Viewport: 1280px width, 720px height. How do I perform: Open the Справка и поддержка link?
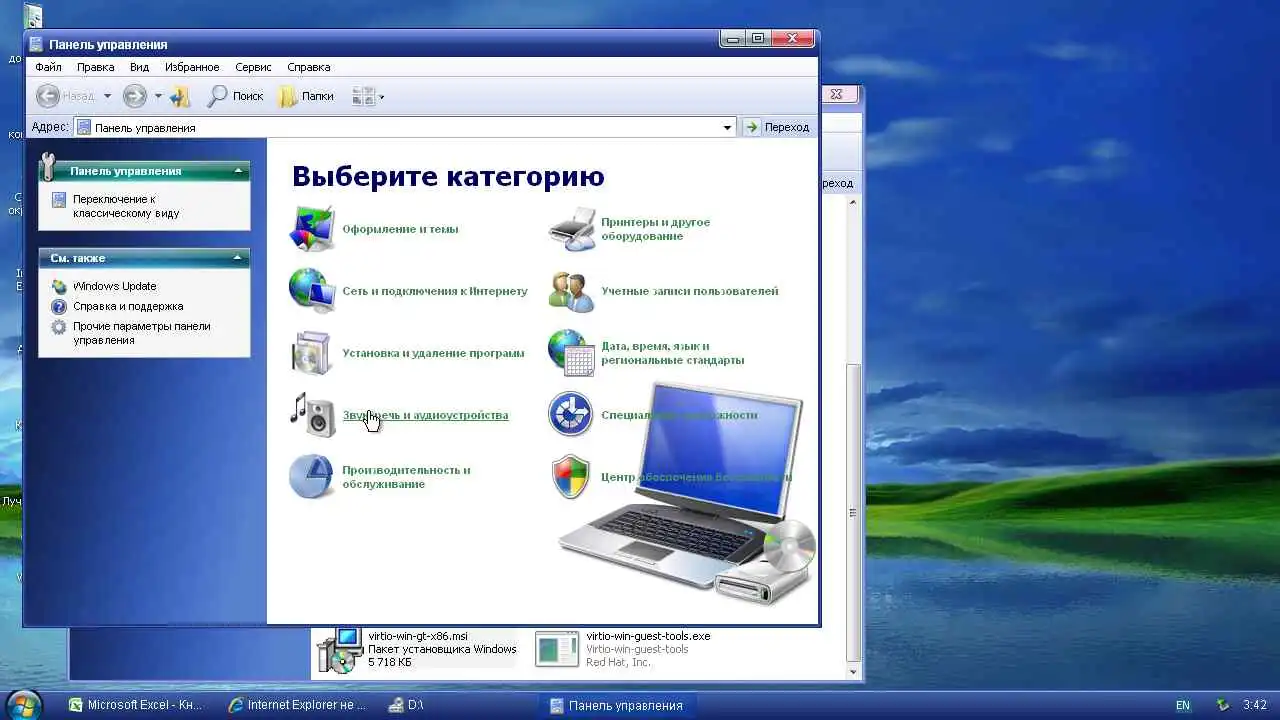[x=128, y=306]
